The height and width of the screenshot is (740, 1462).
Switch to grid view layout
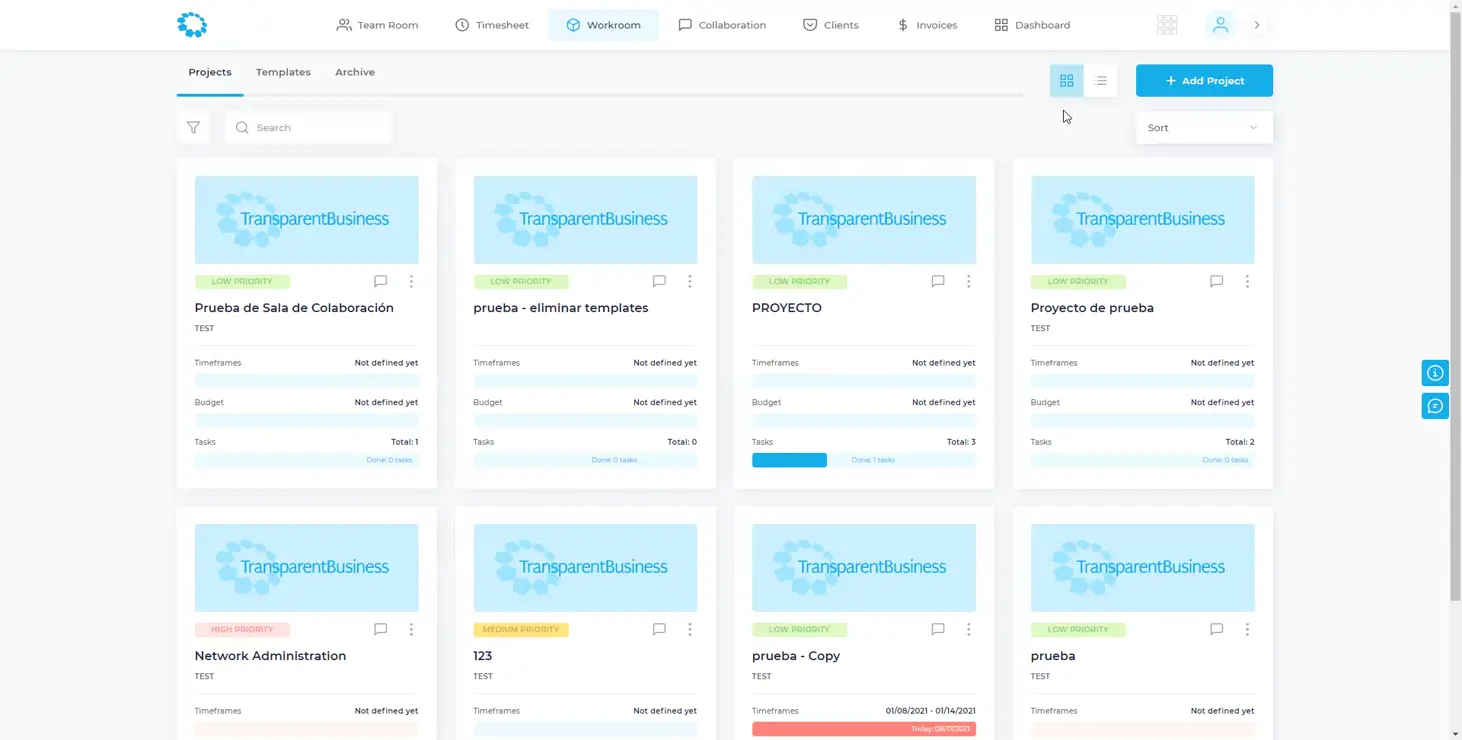pos(1066,81)
